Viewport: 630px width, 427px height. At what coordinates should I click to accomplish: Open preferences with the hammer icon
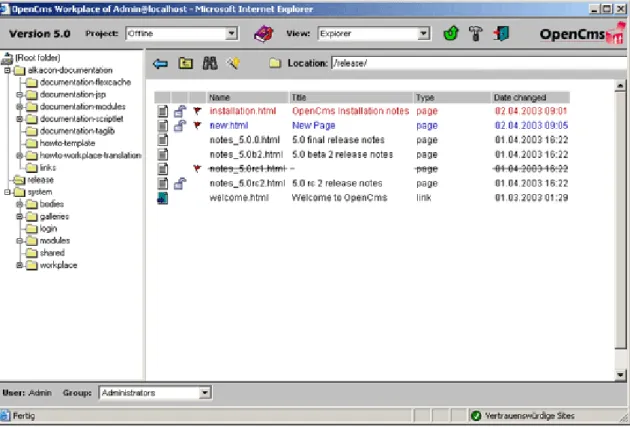pyautogui.click(x=476, y=34)
